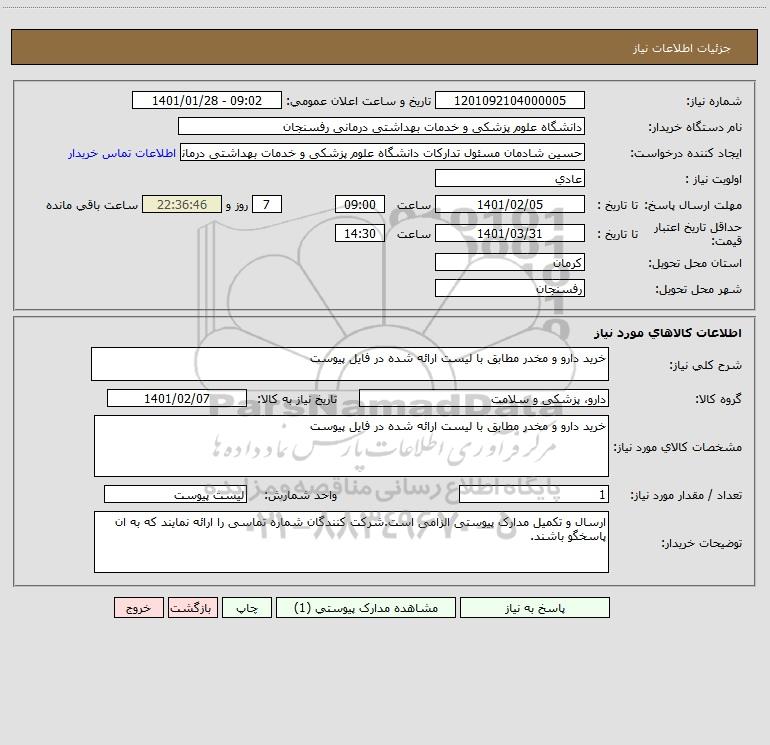Exit using the خروج button
The image size is (770, 745).
coord(138,607)
